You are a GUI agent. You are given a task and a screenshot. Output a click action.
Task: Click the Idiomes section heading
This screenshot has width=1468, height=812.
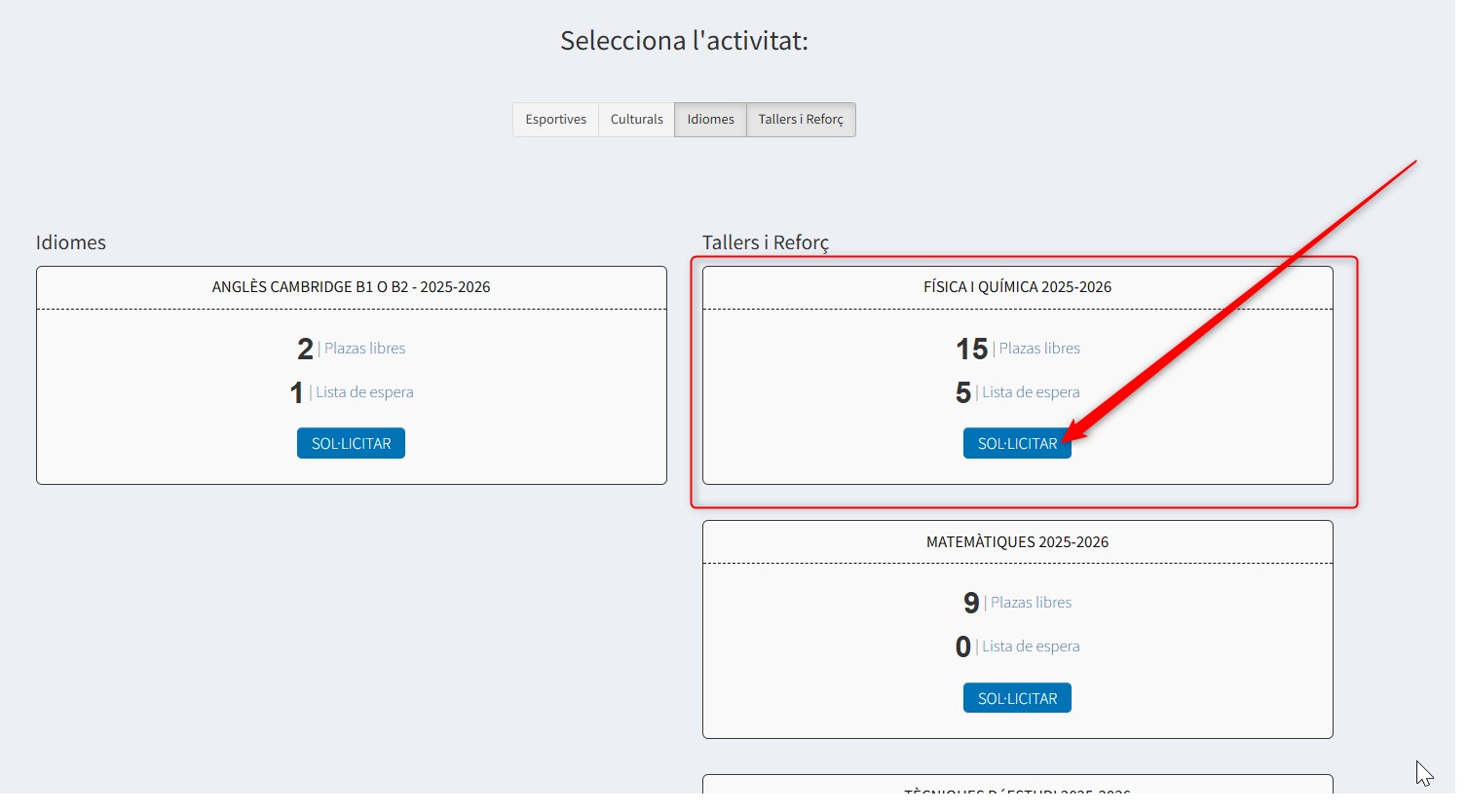point(71,242)
